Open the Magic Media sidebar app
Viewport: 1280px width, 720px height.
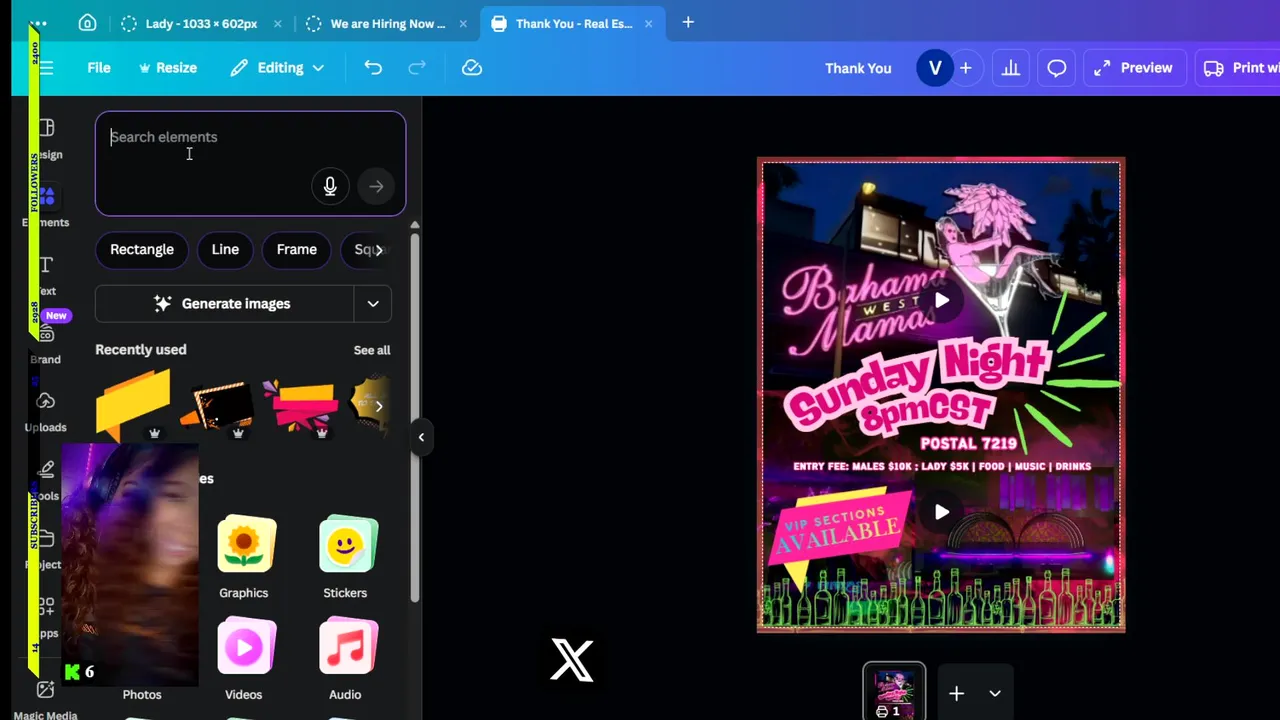tap(45, 700)
